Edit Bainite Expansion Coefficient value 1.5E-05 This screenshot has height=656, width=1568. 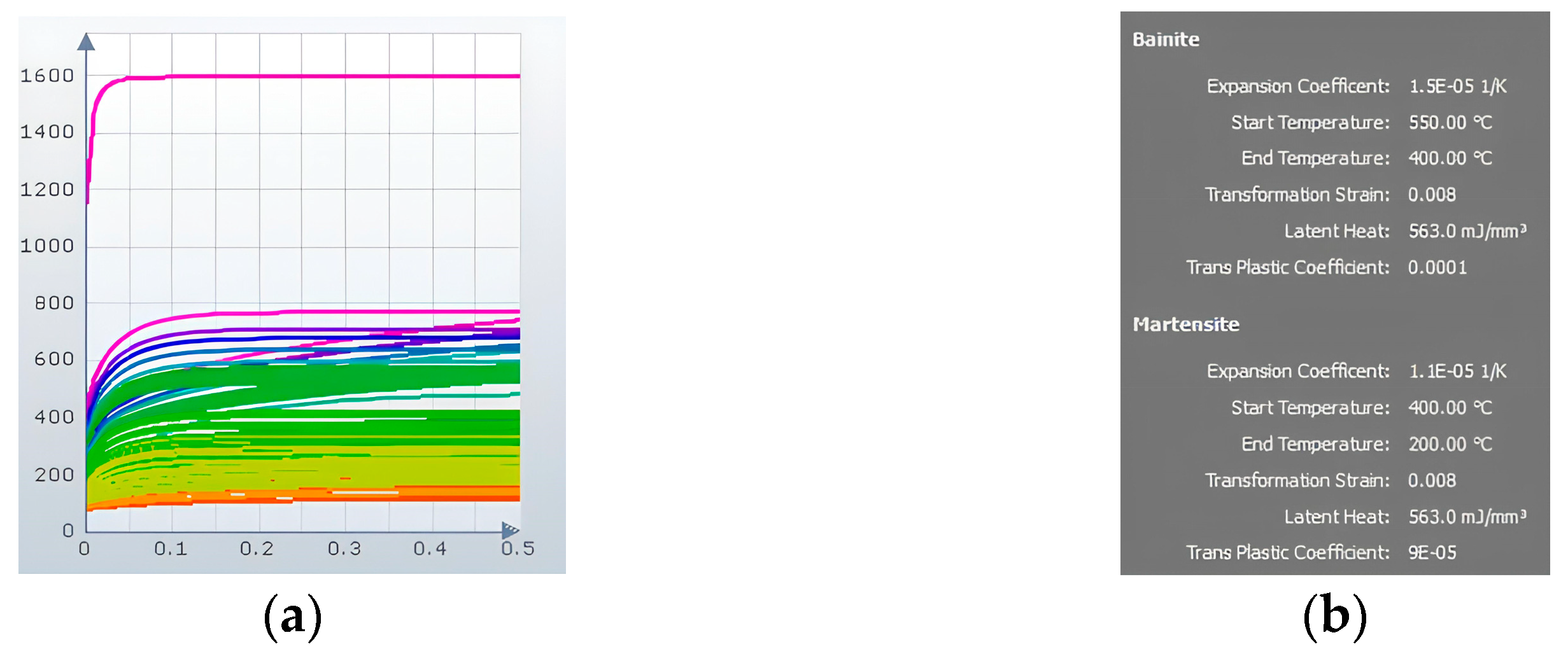(1457, 87)
